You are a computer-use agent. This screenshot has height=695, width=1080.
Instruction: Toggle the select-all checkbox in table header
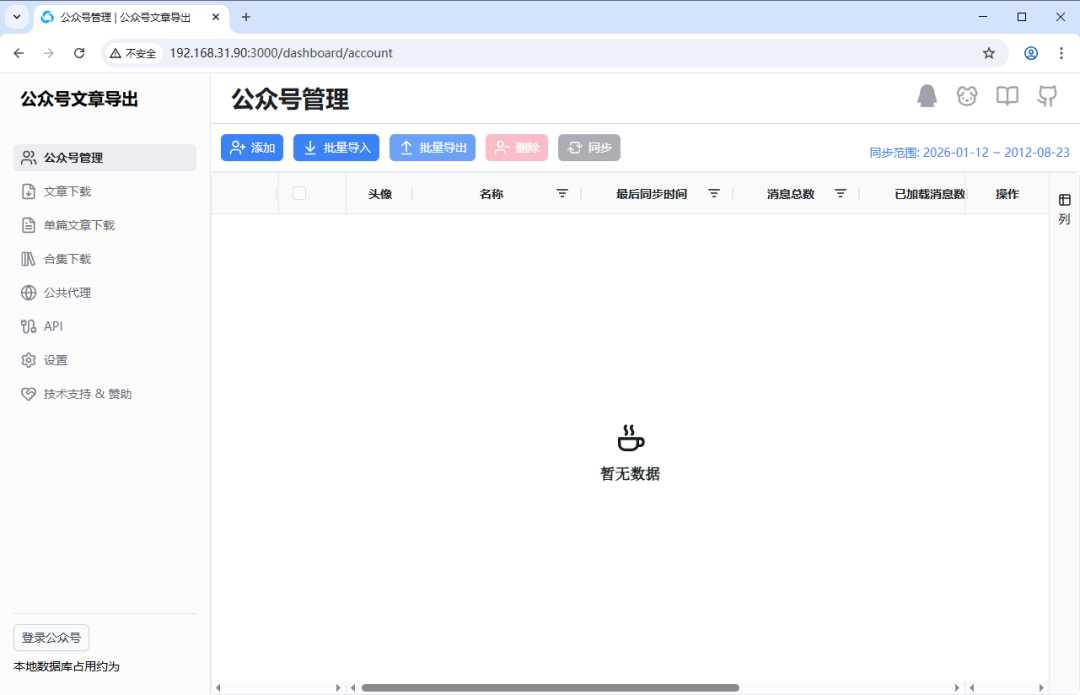click(x=297, y=193)
